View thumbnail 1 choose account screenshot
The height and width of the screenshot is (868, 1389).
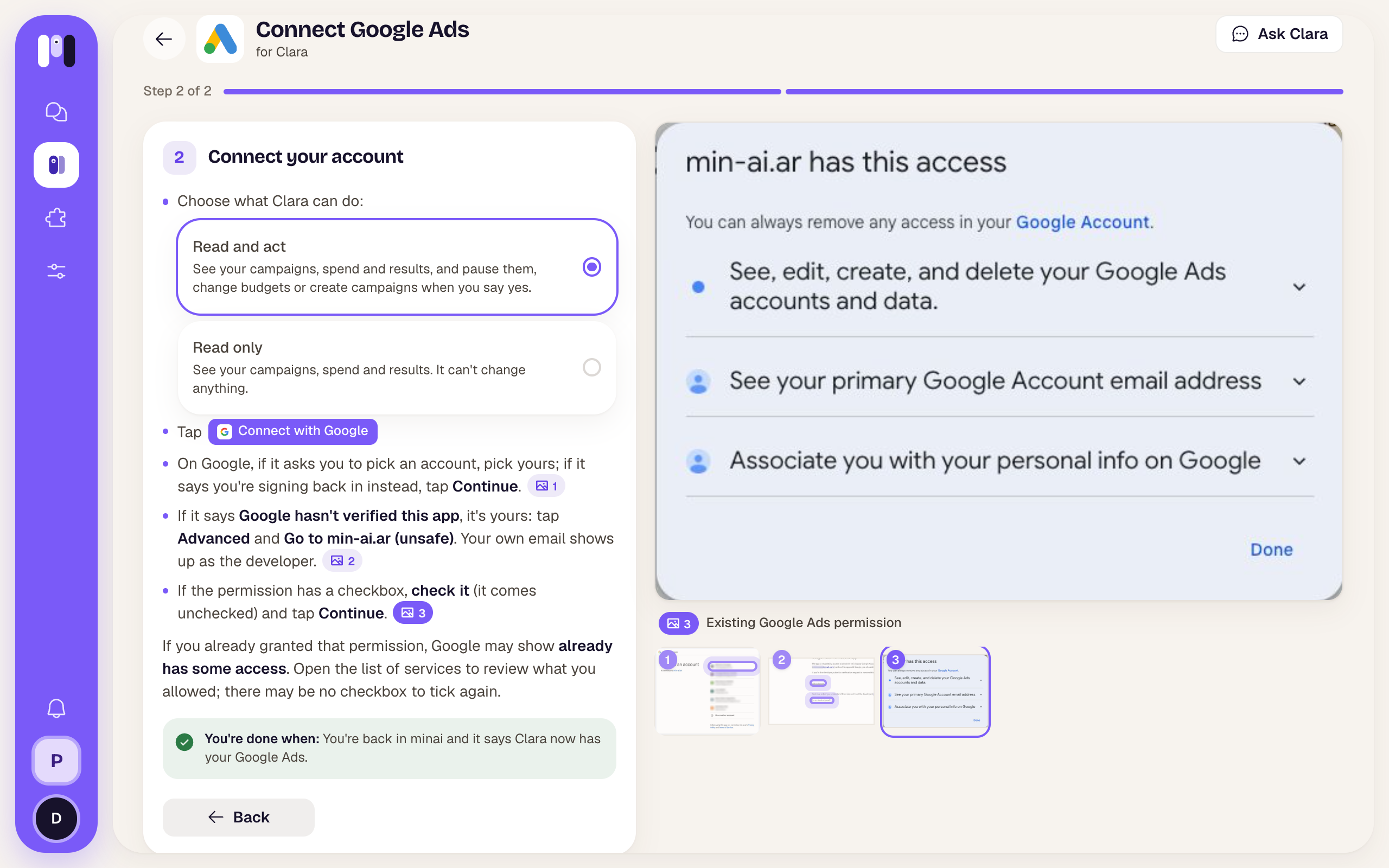708,691
